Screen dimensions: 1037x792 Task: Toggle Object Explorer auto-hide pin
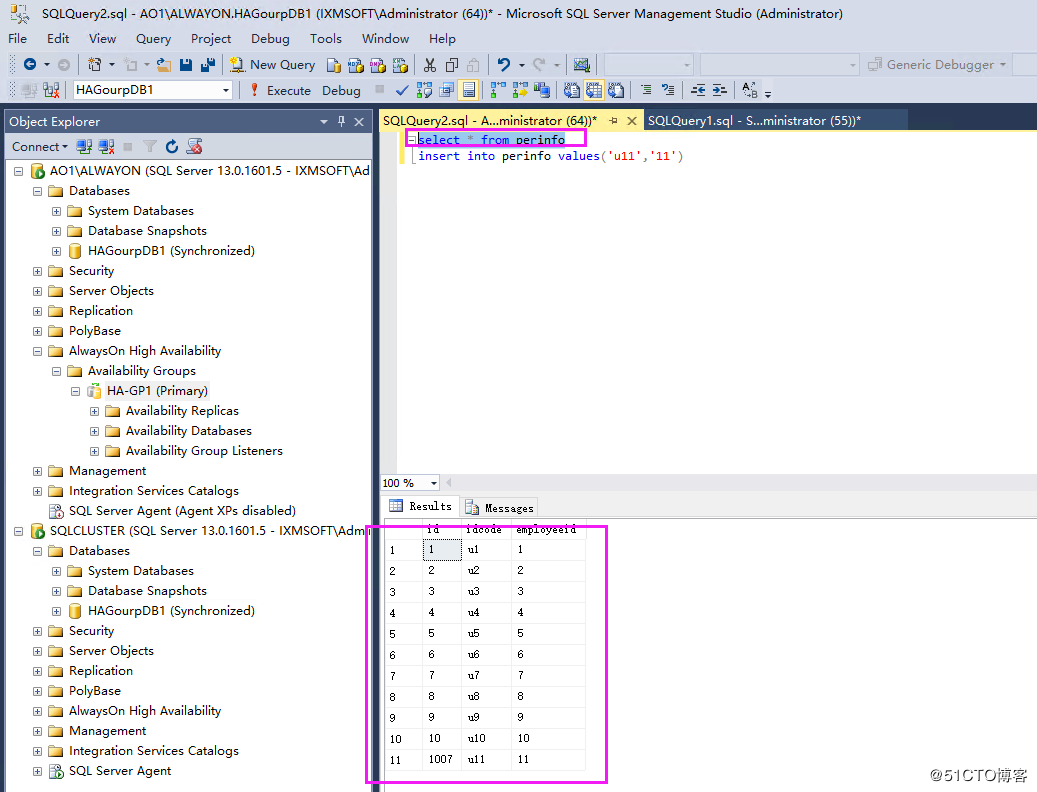tap(341, 121)
